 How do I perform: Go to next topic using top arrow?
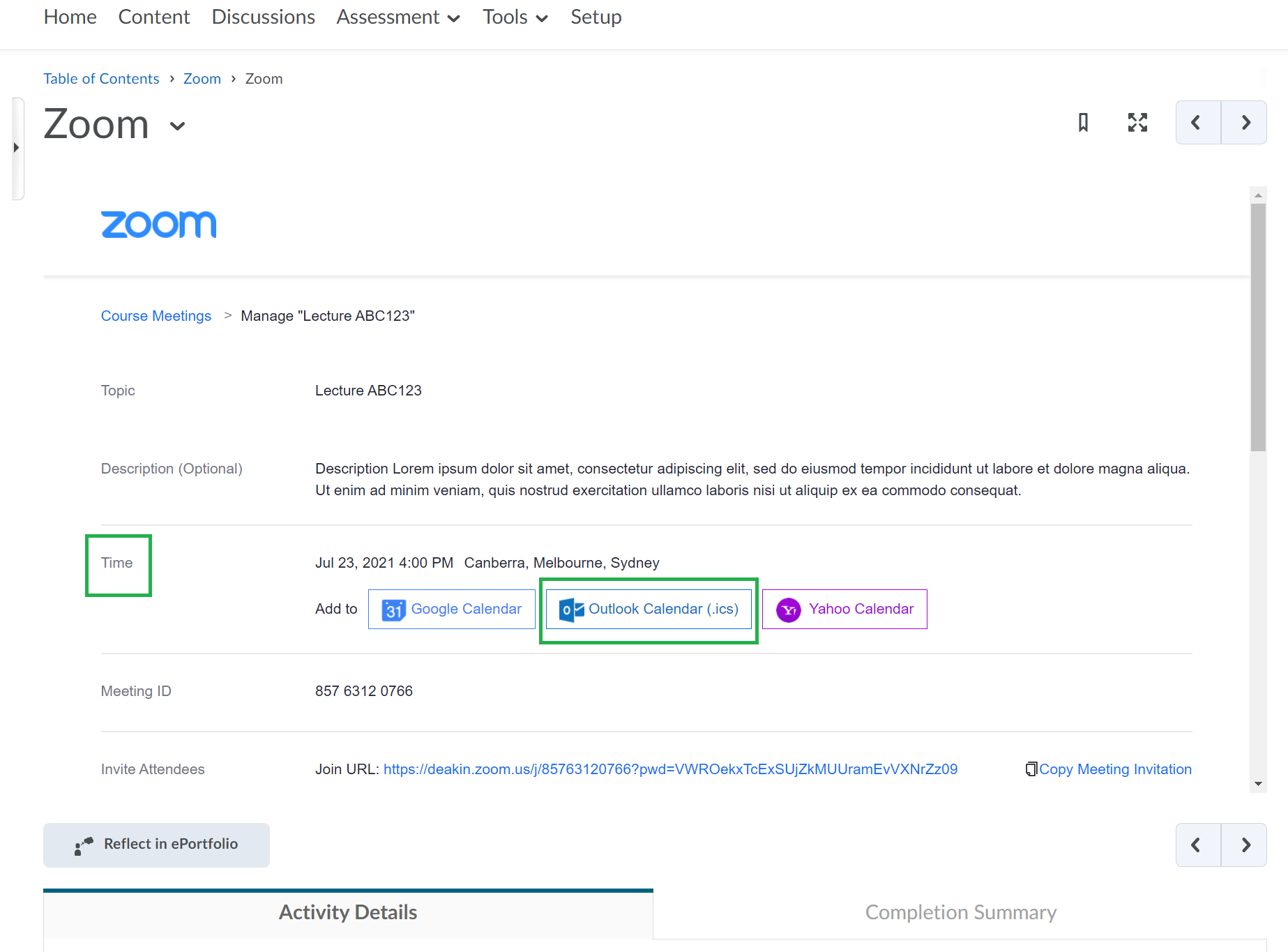coord(1245,123)
